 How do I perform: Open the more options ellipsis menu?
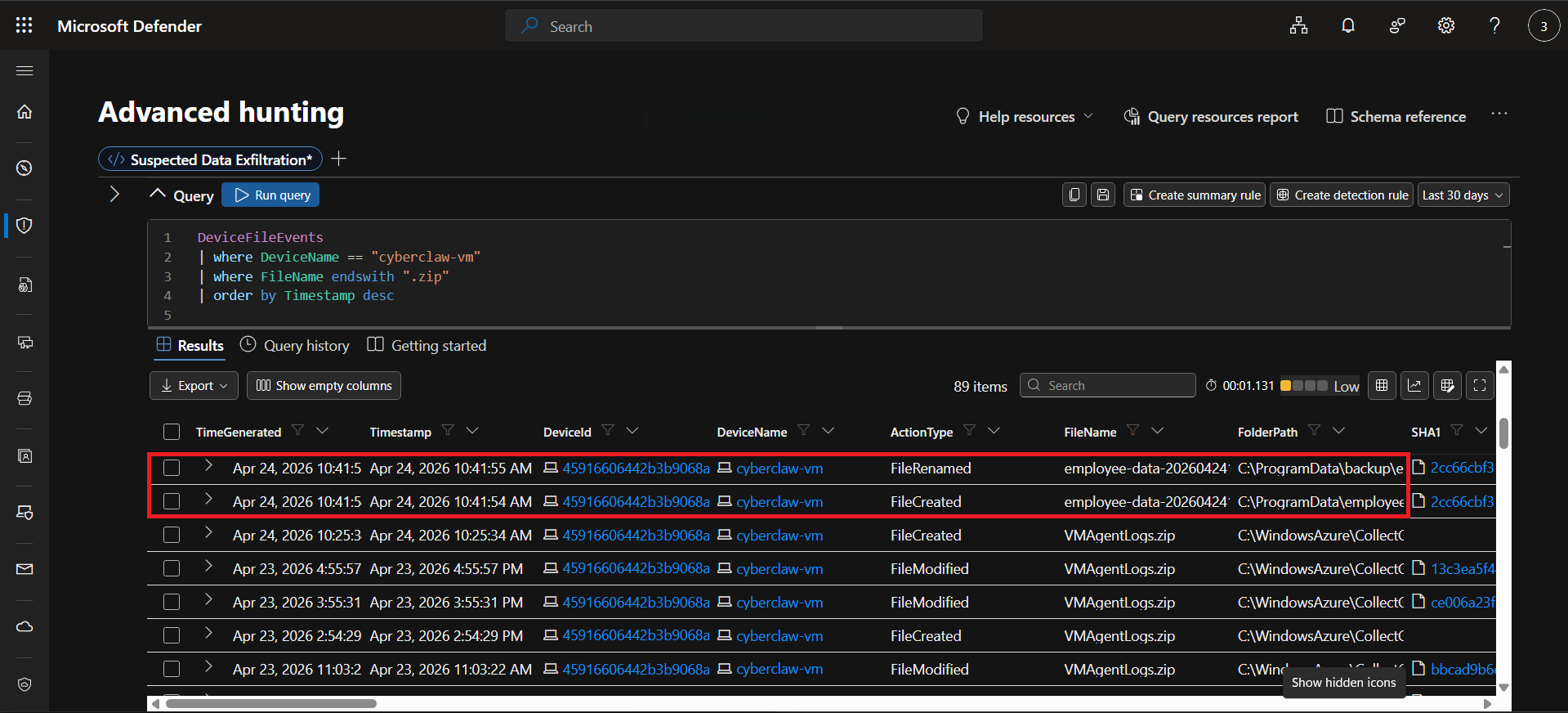(x=1499, y=114)
